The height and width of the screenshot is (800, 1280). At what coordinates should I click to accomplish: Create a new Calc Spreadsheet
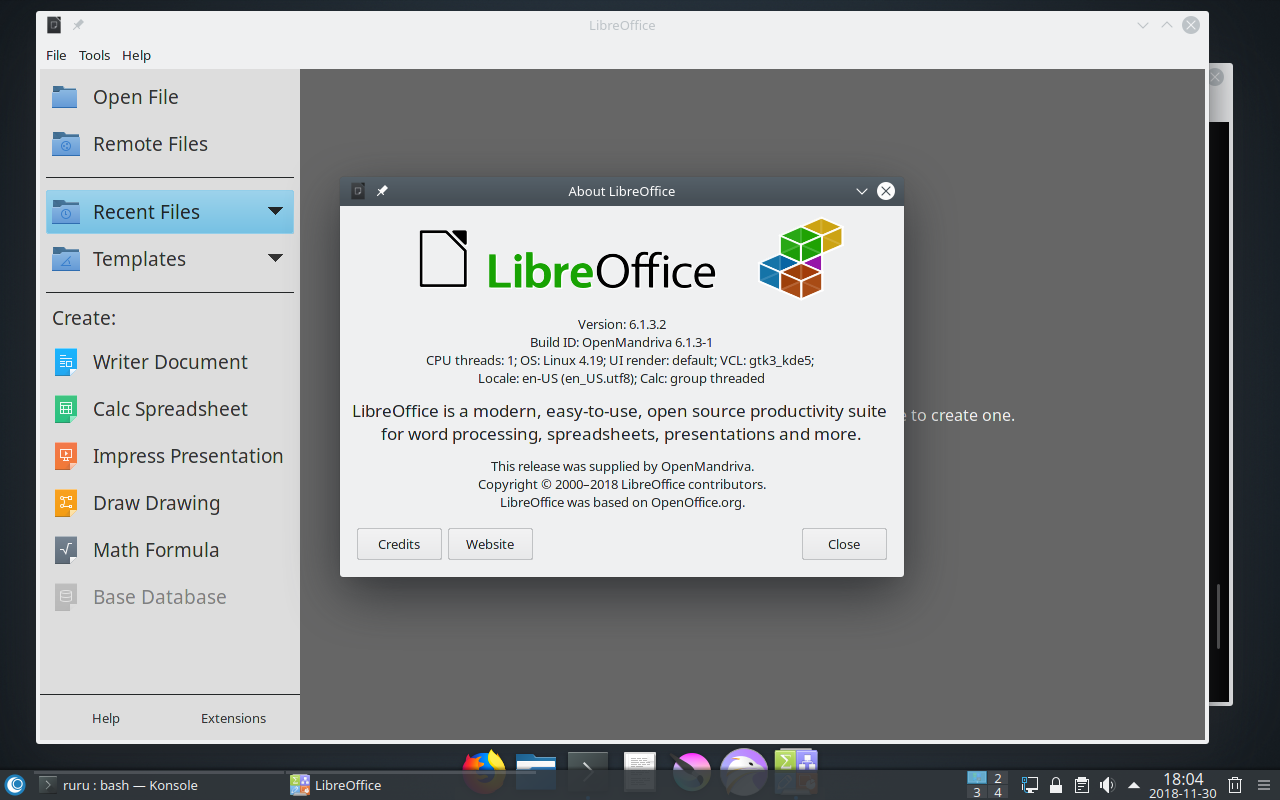click(170, 409)
